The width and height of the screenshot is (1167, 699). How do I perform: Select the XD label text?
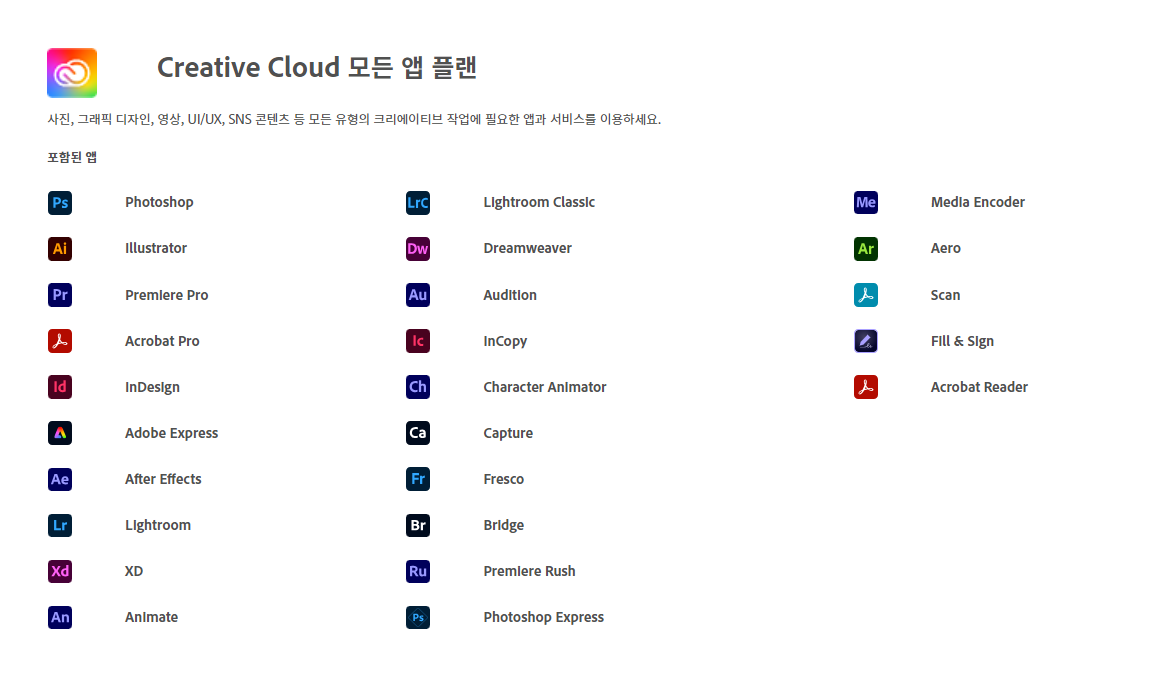[136, 571]
